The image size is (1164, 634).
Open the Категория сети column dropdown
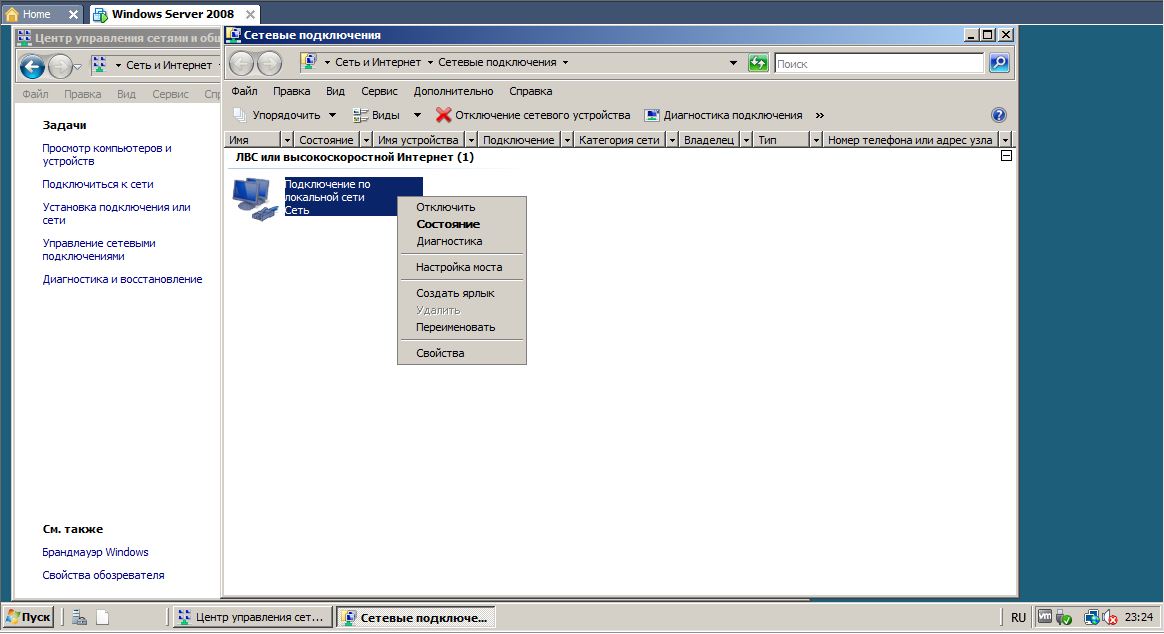click(x=672, y=140)
